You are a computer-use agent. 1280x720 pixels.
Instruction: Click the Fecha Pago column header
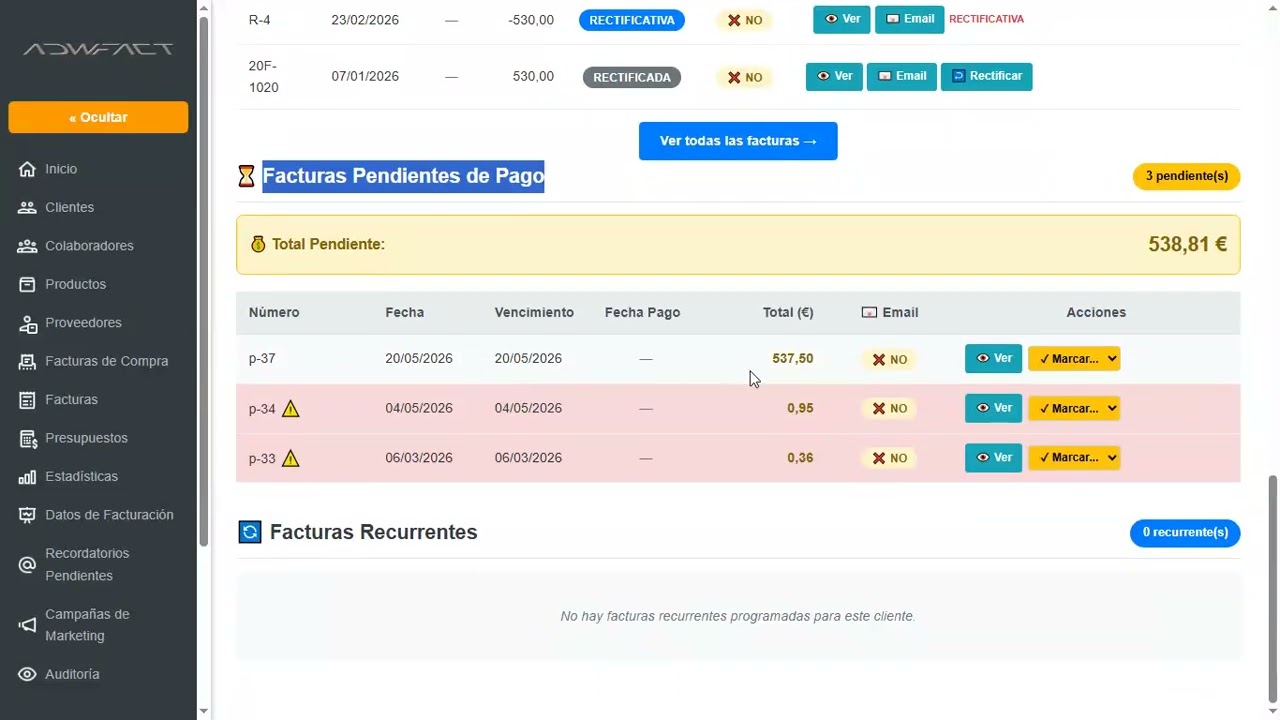click(642, 313)
